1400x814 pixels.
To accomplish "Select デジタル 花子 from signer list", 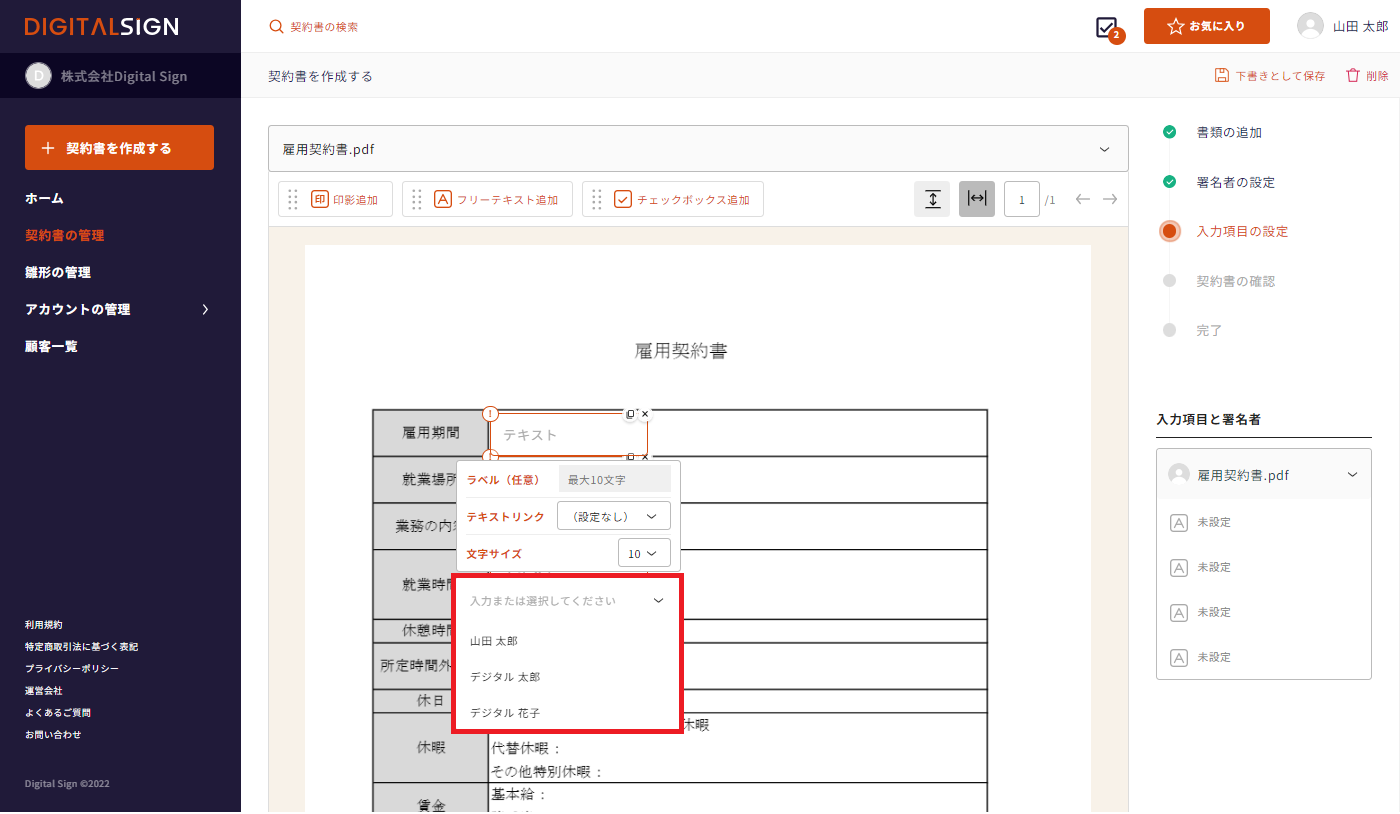I will point(505,713).
